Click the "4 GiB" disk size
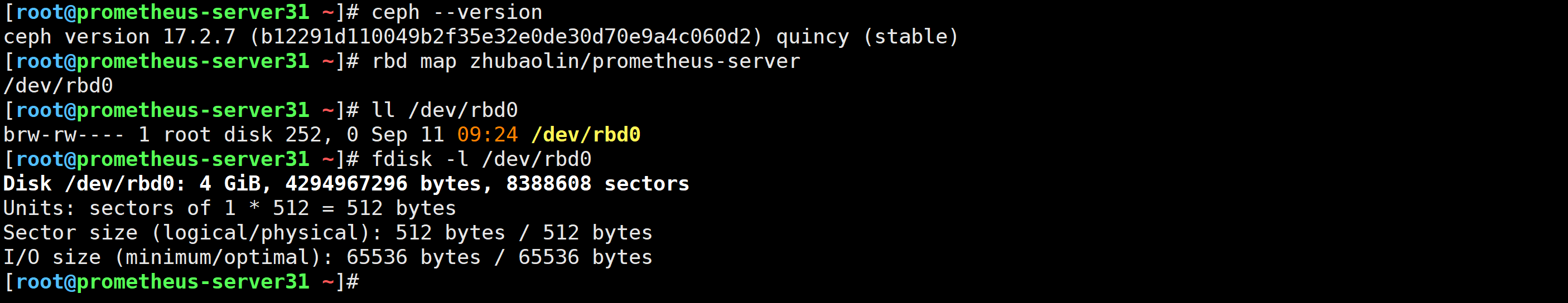Viewport: 1568px width, 303px height. tap(229, 184)
